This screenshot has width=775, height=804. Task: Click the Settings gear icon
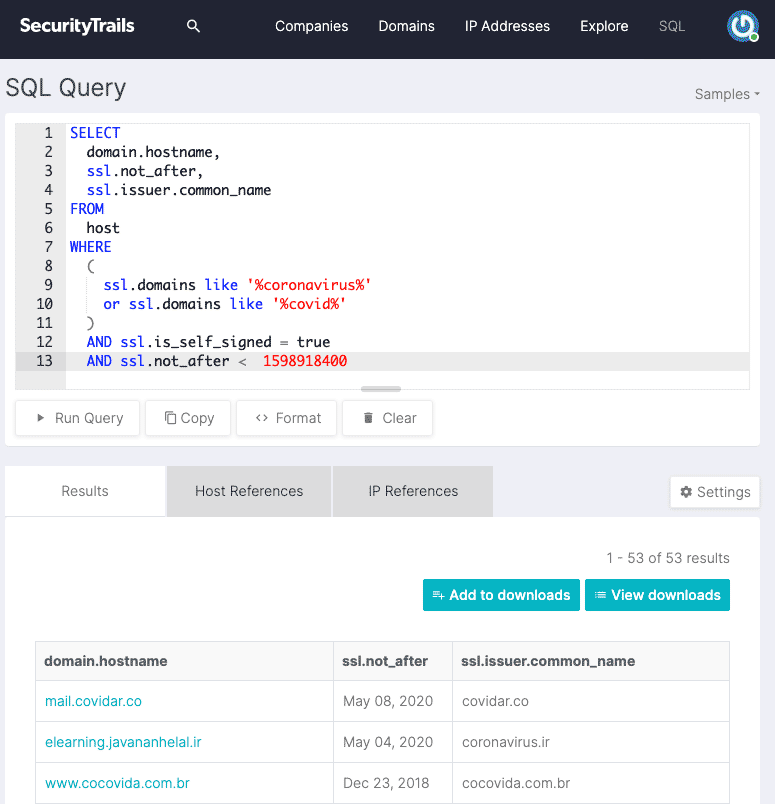pos(686,492)
